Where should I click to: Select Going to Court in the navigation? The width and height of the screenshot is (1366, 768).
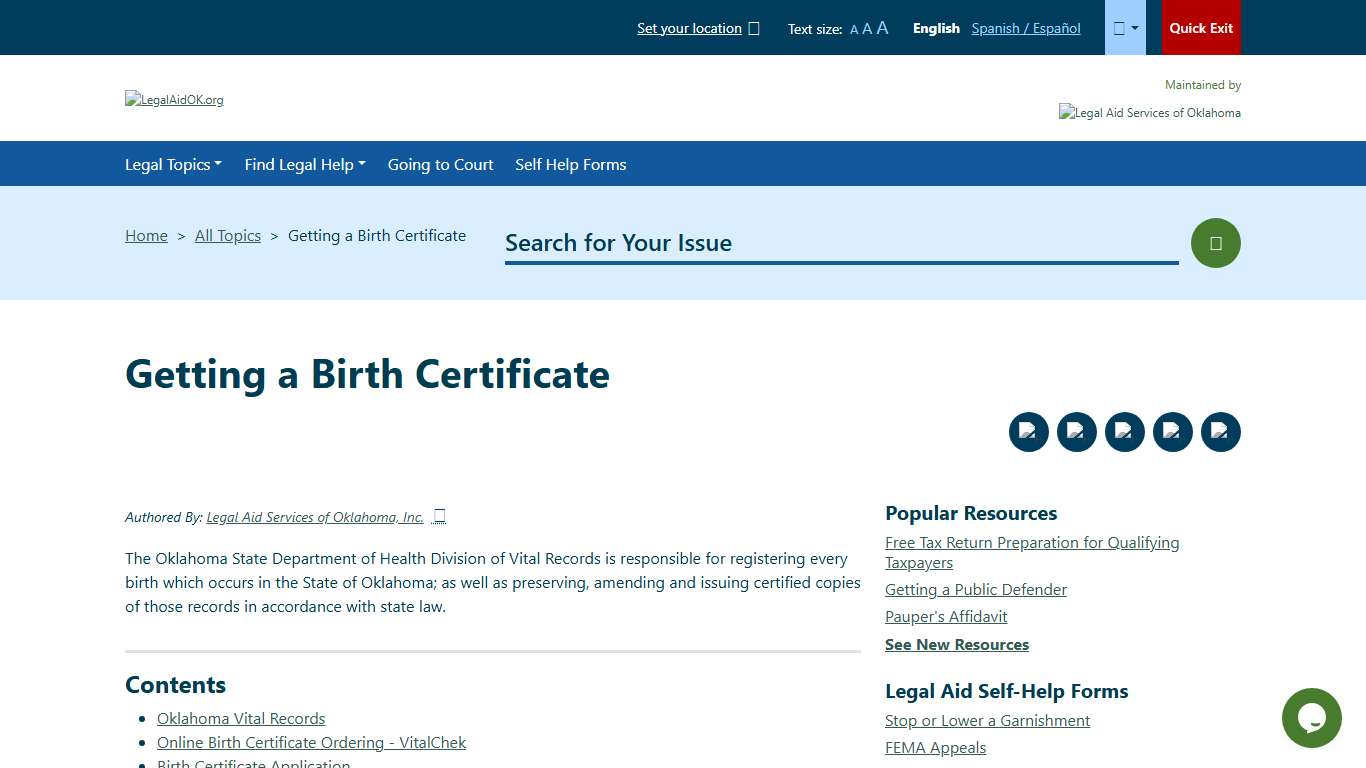tap(440, 164)
